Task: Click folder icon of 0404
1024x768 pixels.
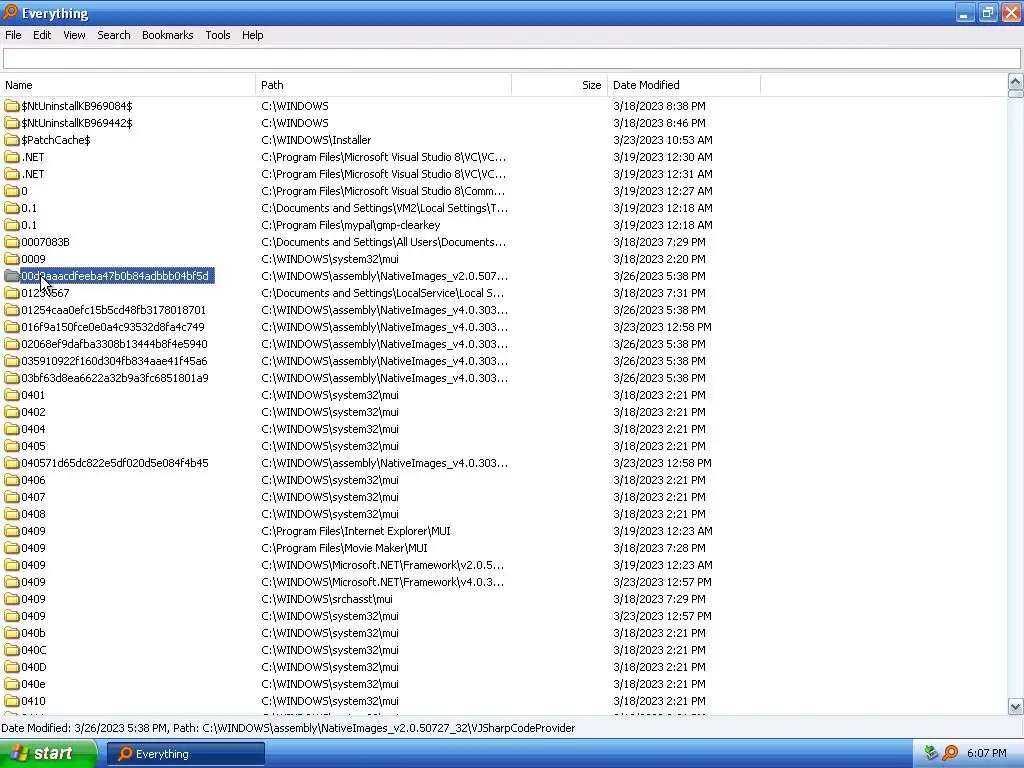Action: [x=12, y=428]
